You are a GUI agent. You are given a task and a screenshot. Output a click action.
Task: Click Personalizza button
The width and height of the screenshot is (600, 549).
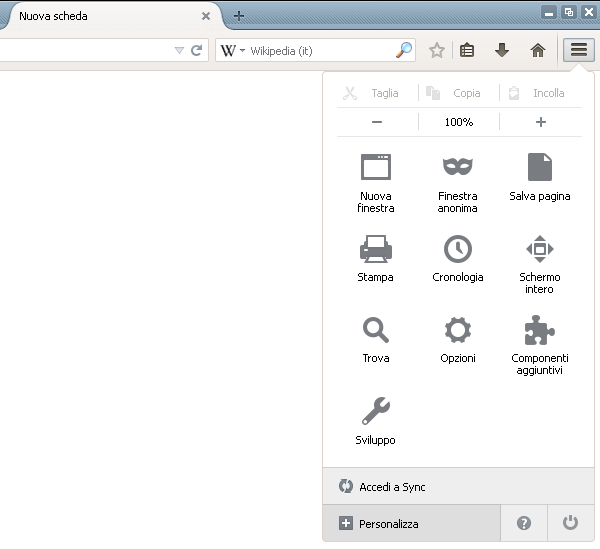[x=411, y=523]
